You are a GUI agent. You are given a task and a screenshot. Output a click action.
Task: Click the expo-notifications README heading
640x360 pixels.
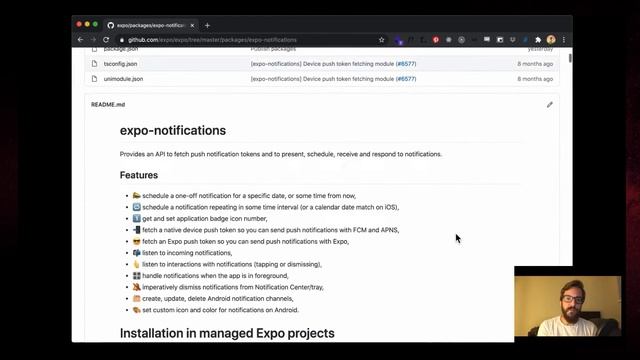173,131
